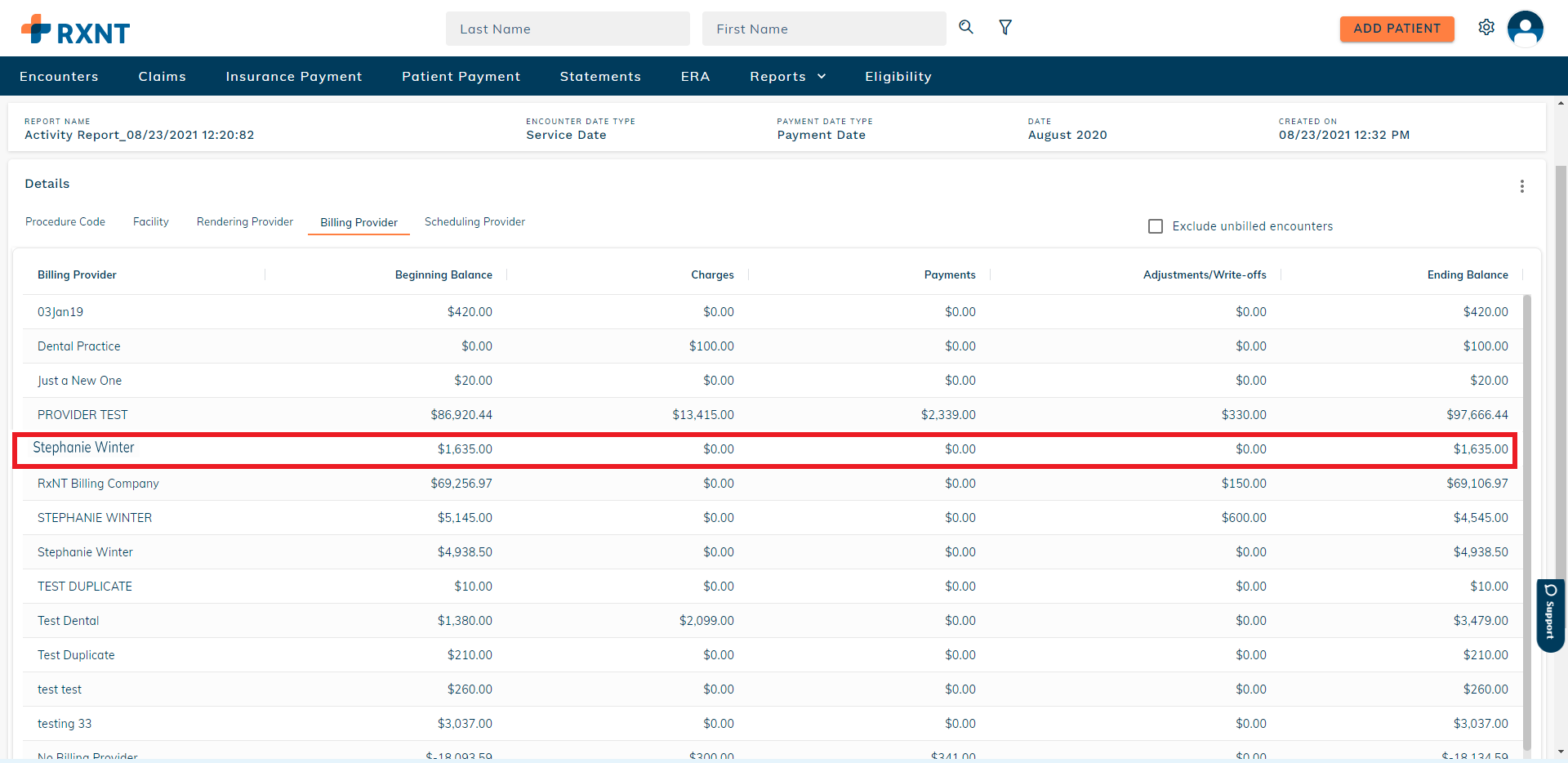Select the Scheduling Provider tab
1568x763 pixels.
tap(474, 221)
